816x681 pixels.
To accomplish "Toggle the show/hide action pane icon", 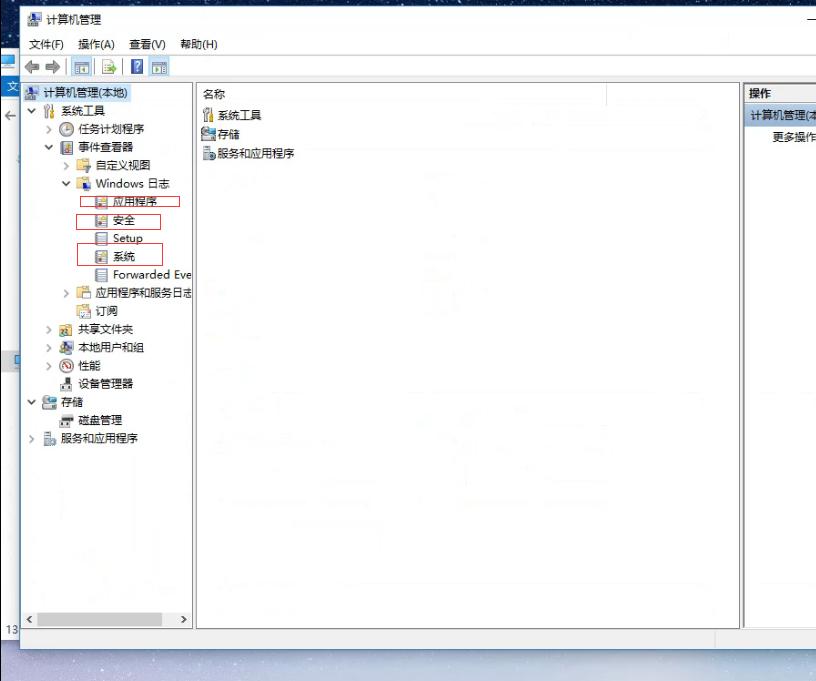I will click(x=159, y=67).
